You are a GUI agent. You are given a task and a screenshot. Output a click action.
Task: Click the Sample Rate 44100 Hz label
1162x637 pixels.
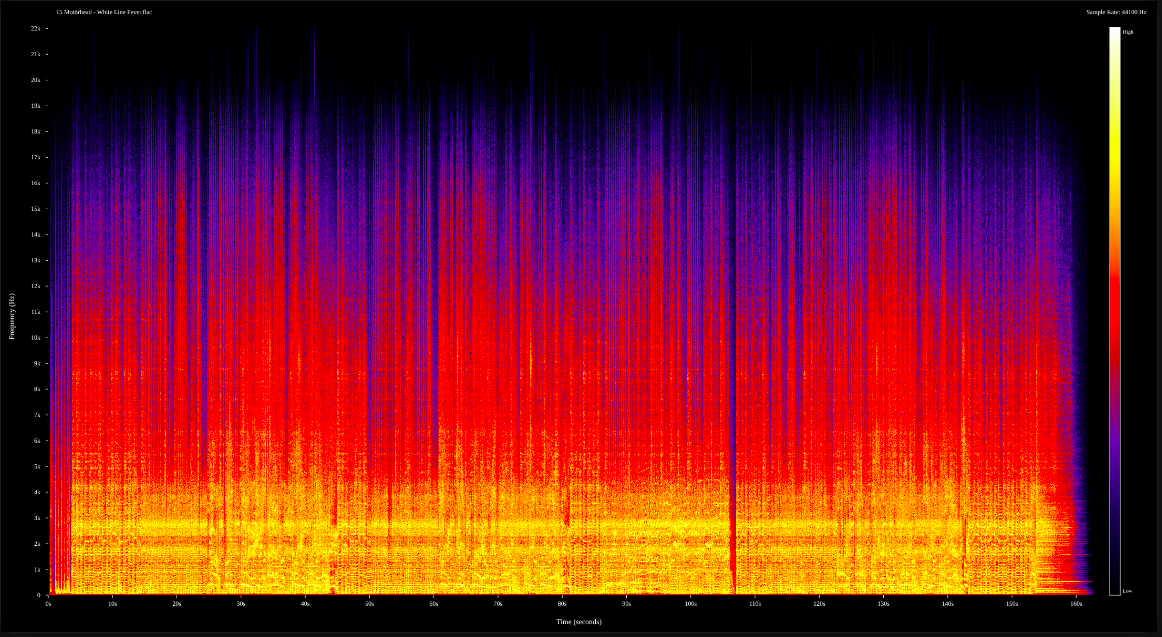pos(1116,12)
